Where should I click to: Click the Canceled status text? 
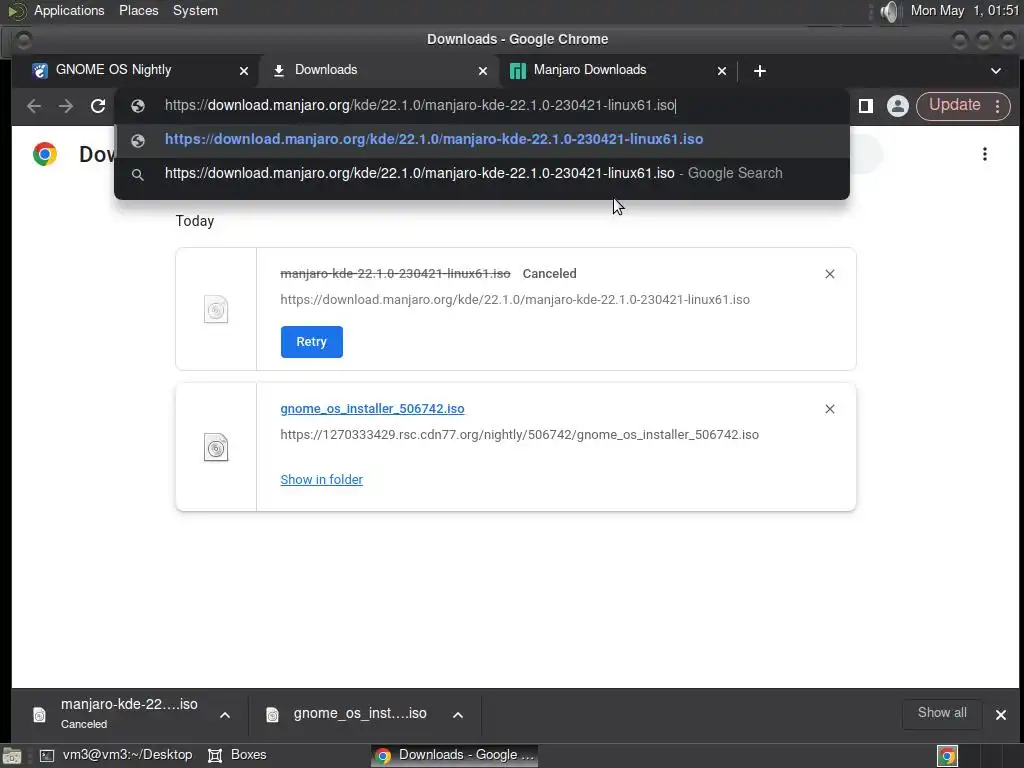coord(549,274)
